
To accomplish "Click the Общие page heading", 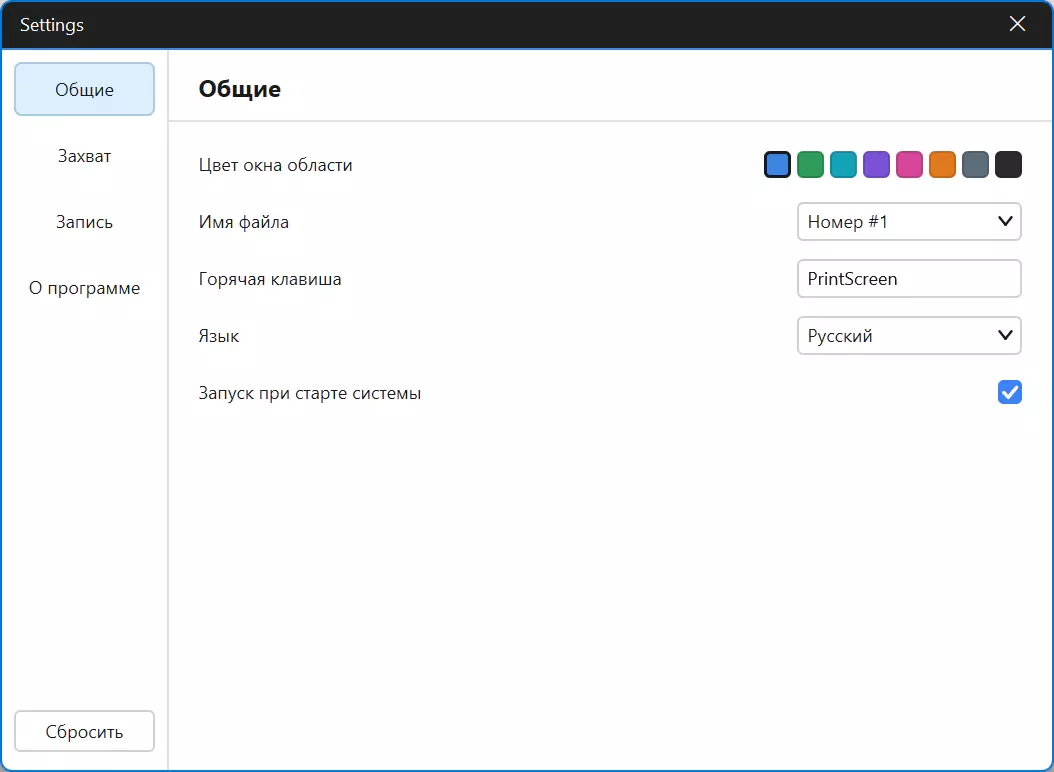I will coord(240,89).
